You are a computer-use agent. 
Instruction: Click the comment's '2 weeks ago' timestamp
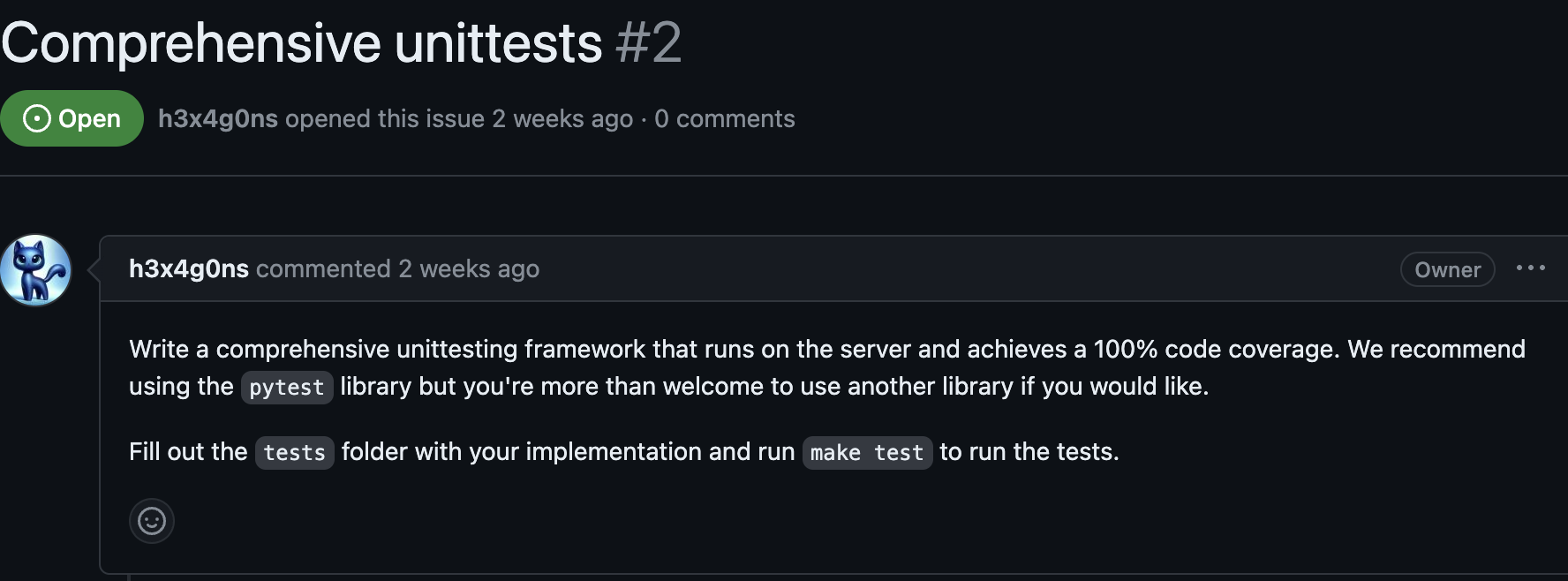(469, 268)
